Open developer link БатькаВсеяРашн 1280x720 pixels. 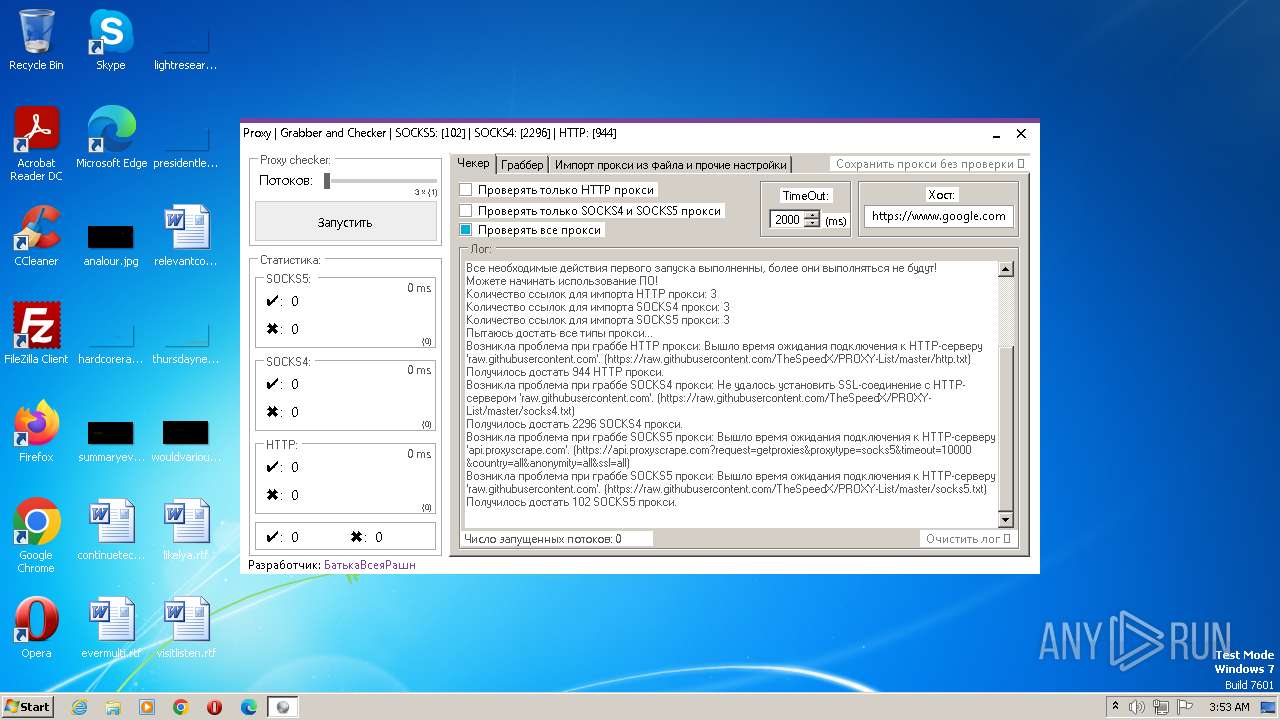369,565
